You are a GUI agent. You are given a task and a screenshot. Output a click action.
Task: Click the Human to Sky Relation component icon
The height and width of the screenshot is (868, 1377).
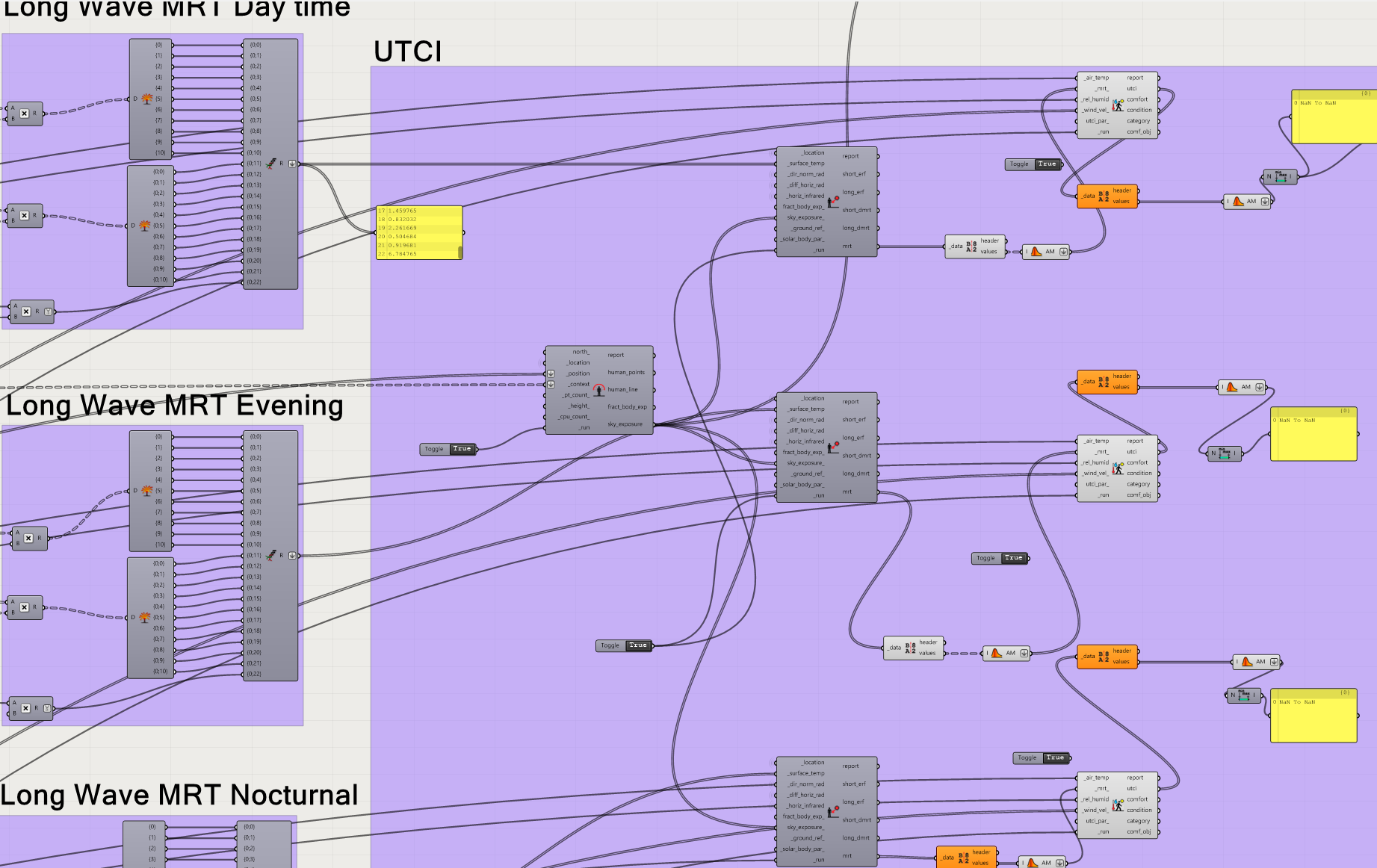tap(598, 390)
